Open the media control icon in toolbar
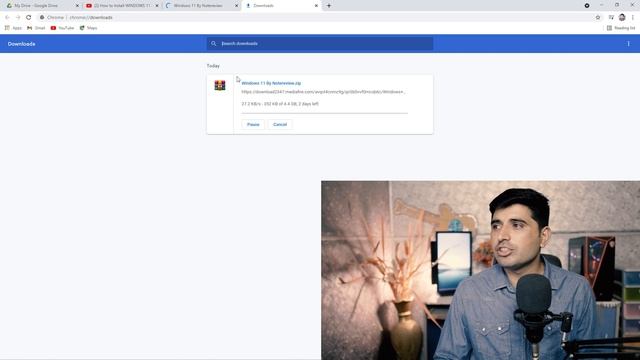This screenshot has width=640, height=360. 611,18
